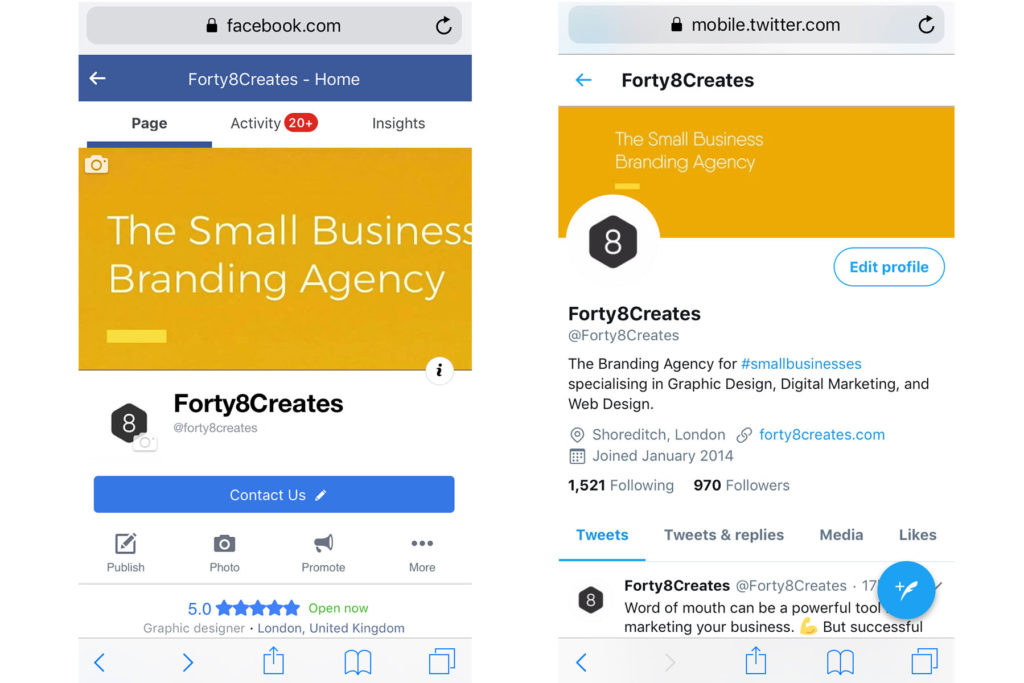Open the forty8creates.com link
This screenshot has width=1024, height=683.
point(822,434)
